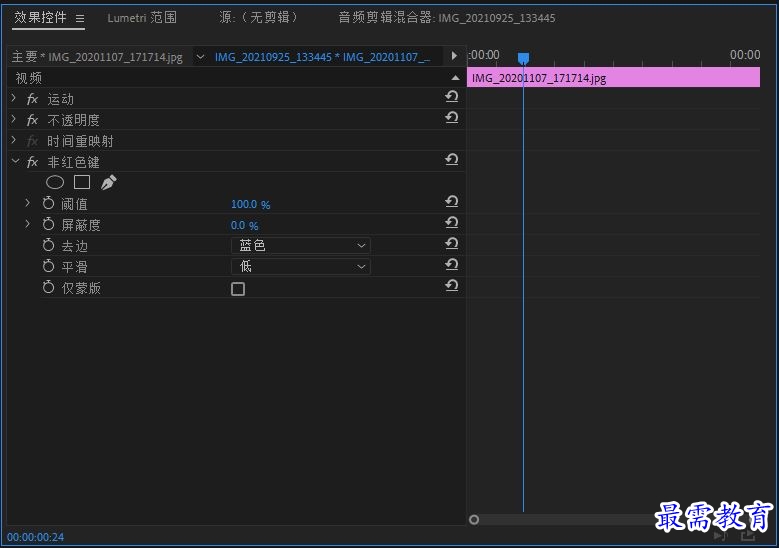
Task: Expand the 运动 effect
Action: coord(14,98)
